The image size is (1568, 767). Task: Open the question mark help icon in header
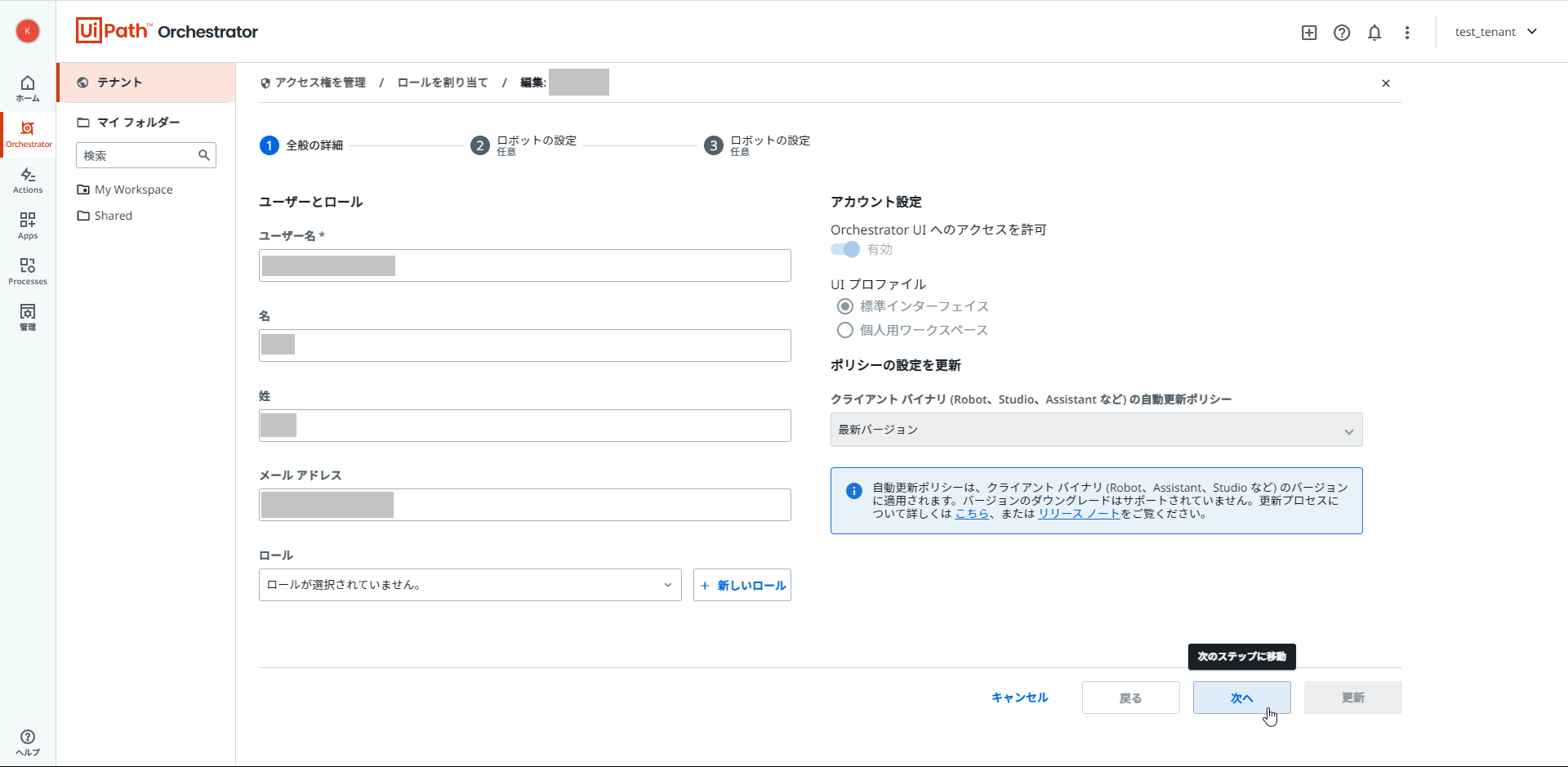[1342, 33]
